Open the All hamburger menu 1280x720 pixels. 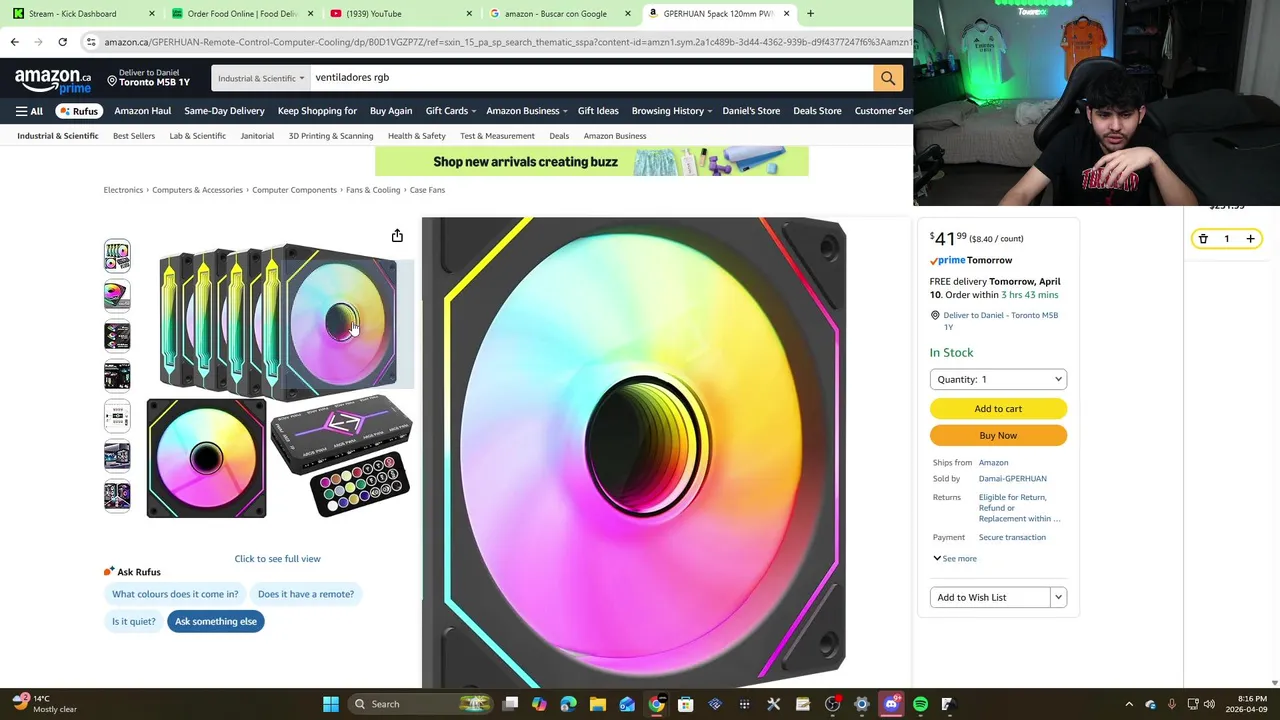(29, 111)
